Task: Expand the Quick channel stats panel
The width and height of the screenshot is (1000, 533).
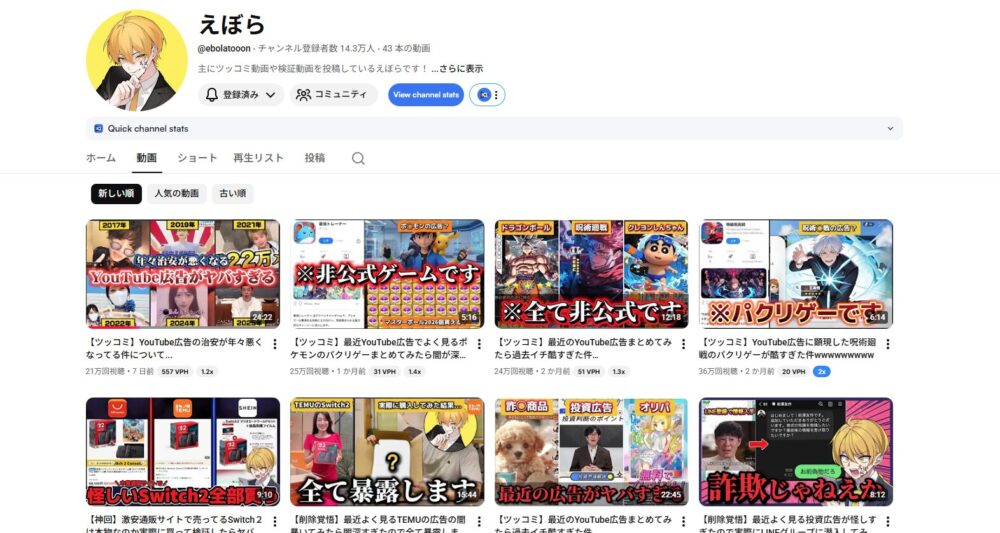Action: click(x=890, y=129)
